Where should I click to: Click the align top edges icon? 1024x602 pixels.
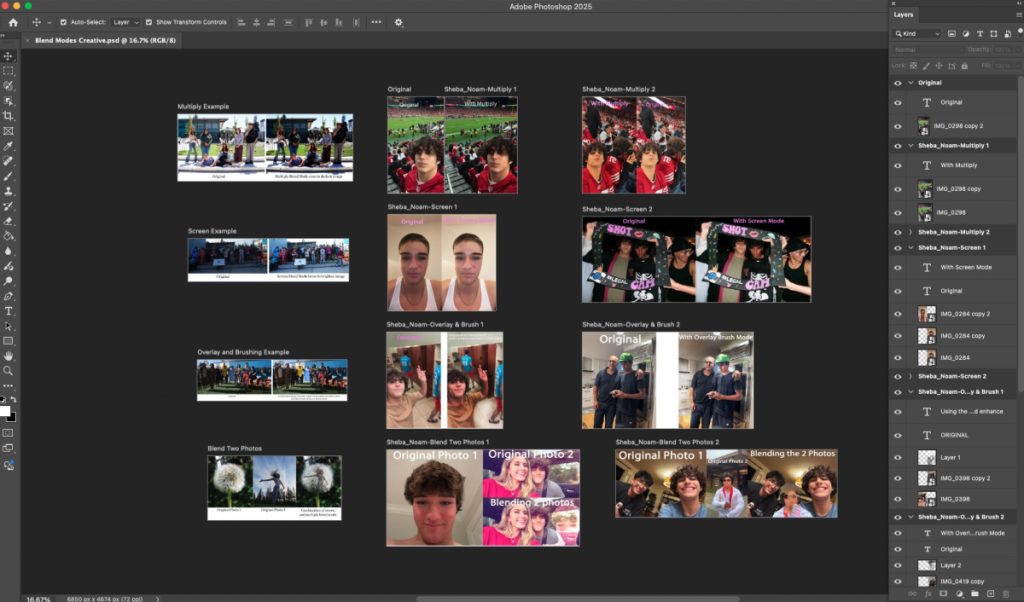pyautogui.click(x=308, y=22)
